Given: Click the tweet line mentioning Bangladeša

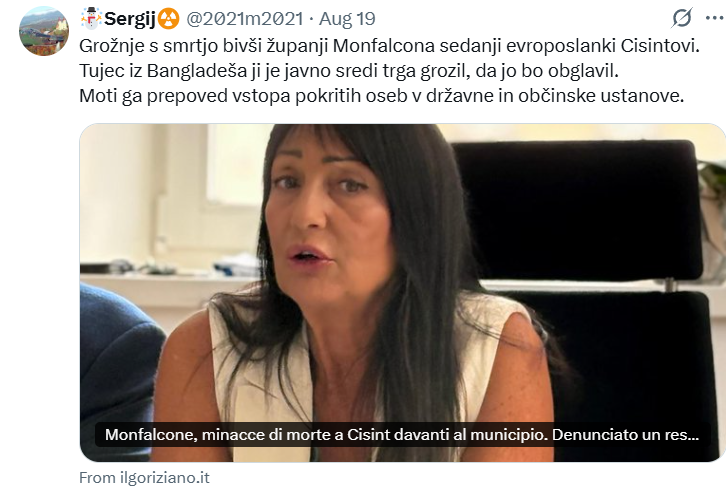Looking at the screenshot, I should 349,71.
